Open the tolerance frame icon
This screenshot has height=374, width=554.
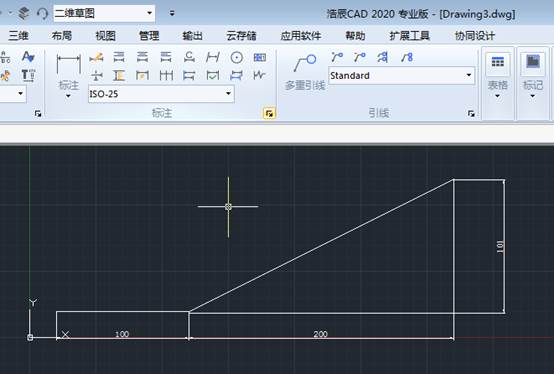coord(260,57)
